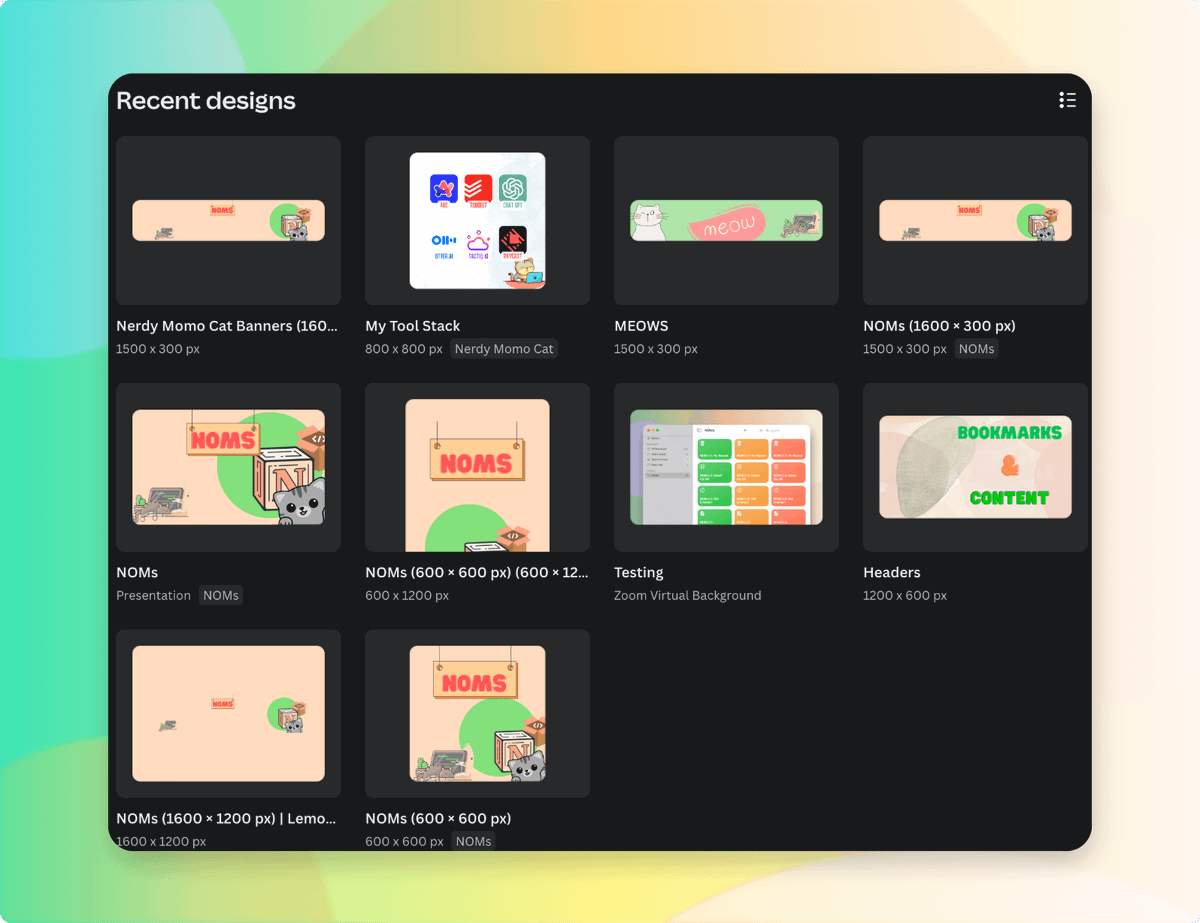
Task: Click the MEOWS design title
Action: (642, 326)
